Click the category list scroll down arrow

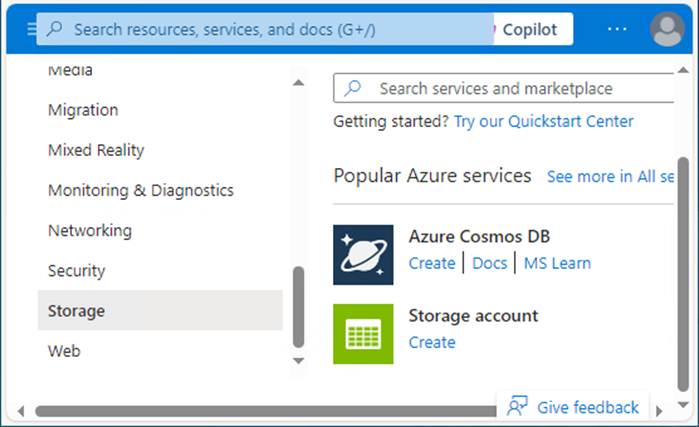299,361
